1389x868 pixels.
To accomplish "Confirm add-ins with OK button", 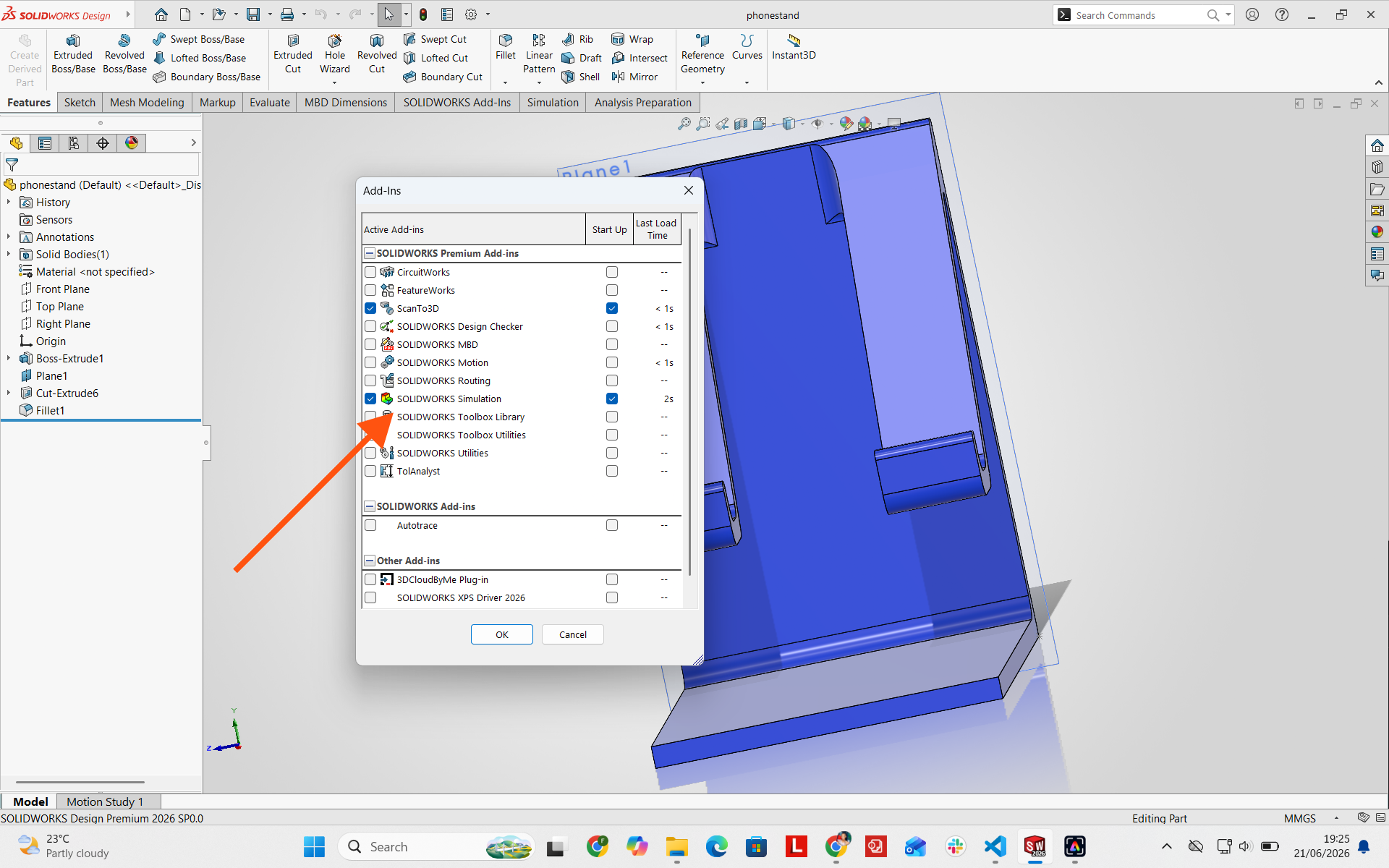I will pos(502,634).
